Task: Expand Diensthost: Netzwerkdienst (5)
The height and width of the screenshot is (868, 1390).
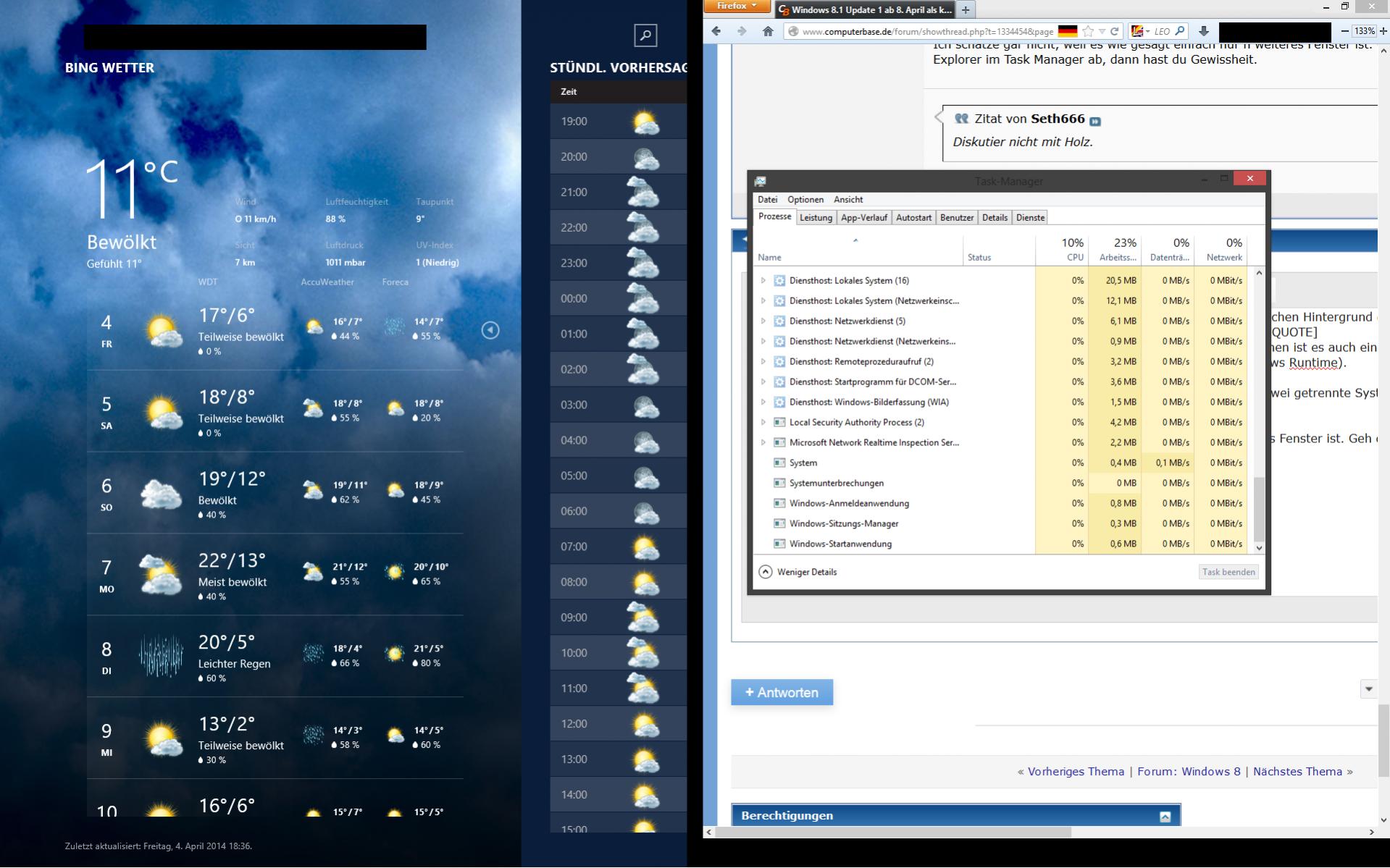Action: (763, 321)
